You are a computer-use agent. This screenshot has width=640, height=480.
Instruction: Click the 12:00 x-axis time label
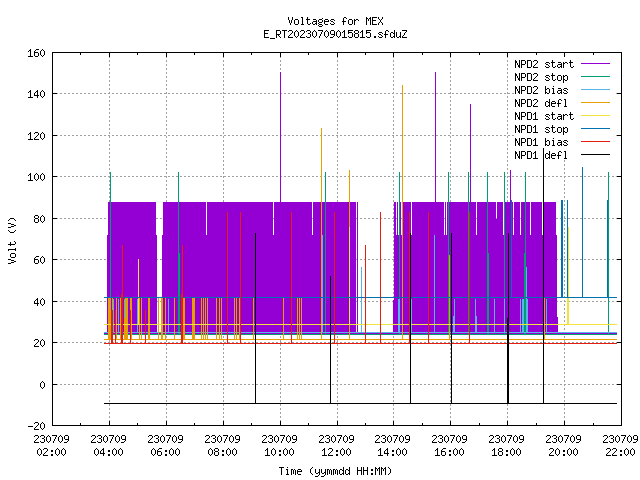336,452
